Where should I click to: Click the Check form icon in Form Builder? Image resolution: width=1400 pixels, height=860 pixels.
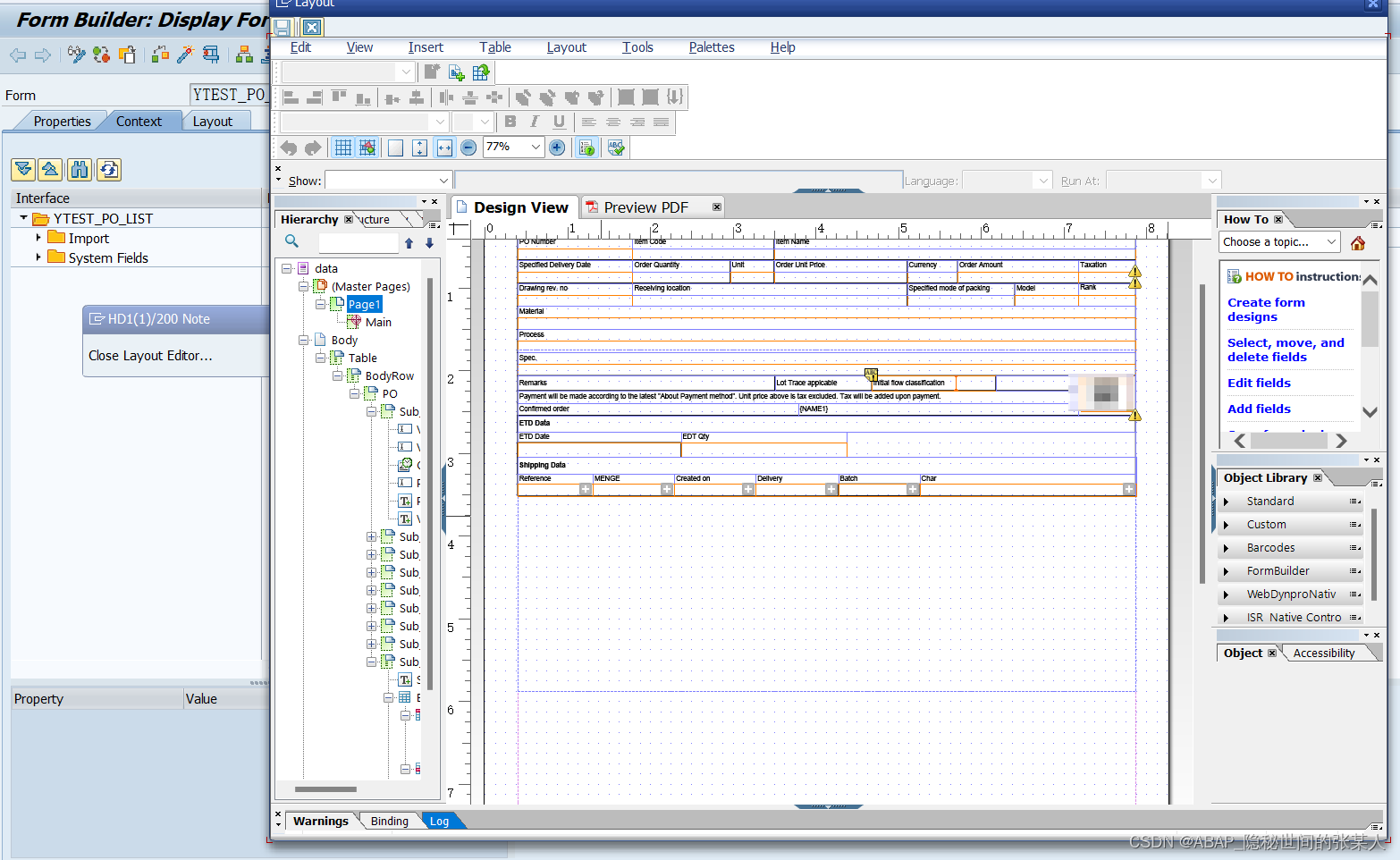tap(160, 55)
